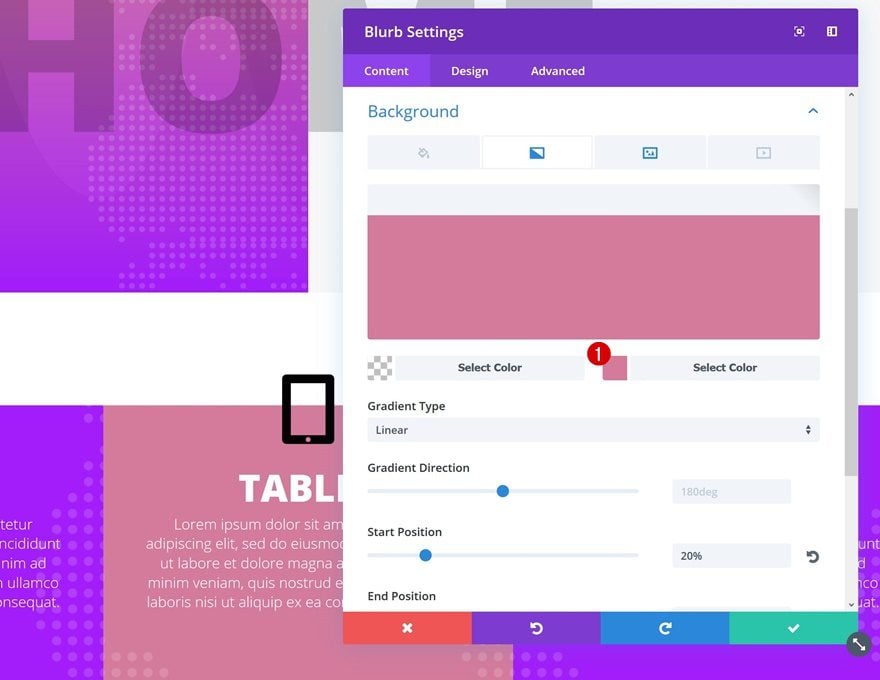Switch to the Advanced tab
880x680 pixels.
click(557, 71)
